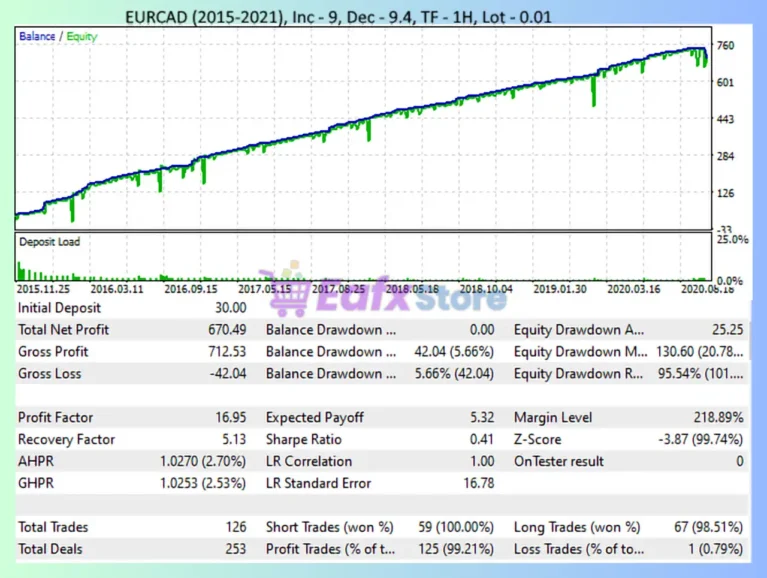Select the Total Deals label
The height and width of the screenshot is (578, 767).
(50, 549)
